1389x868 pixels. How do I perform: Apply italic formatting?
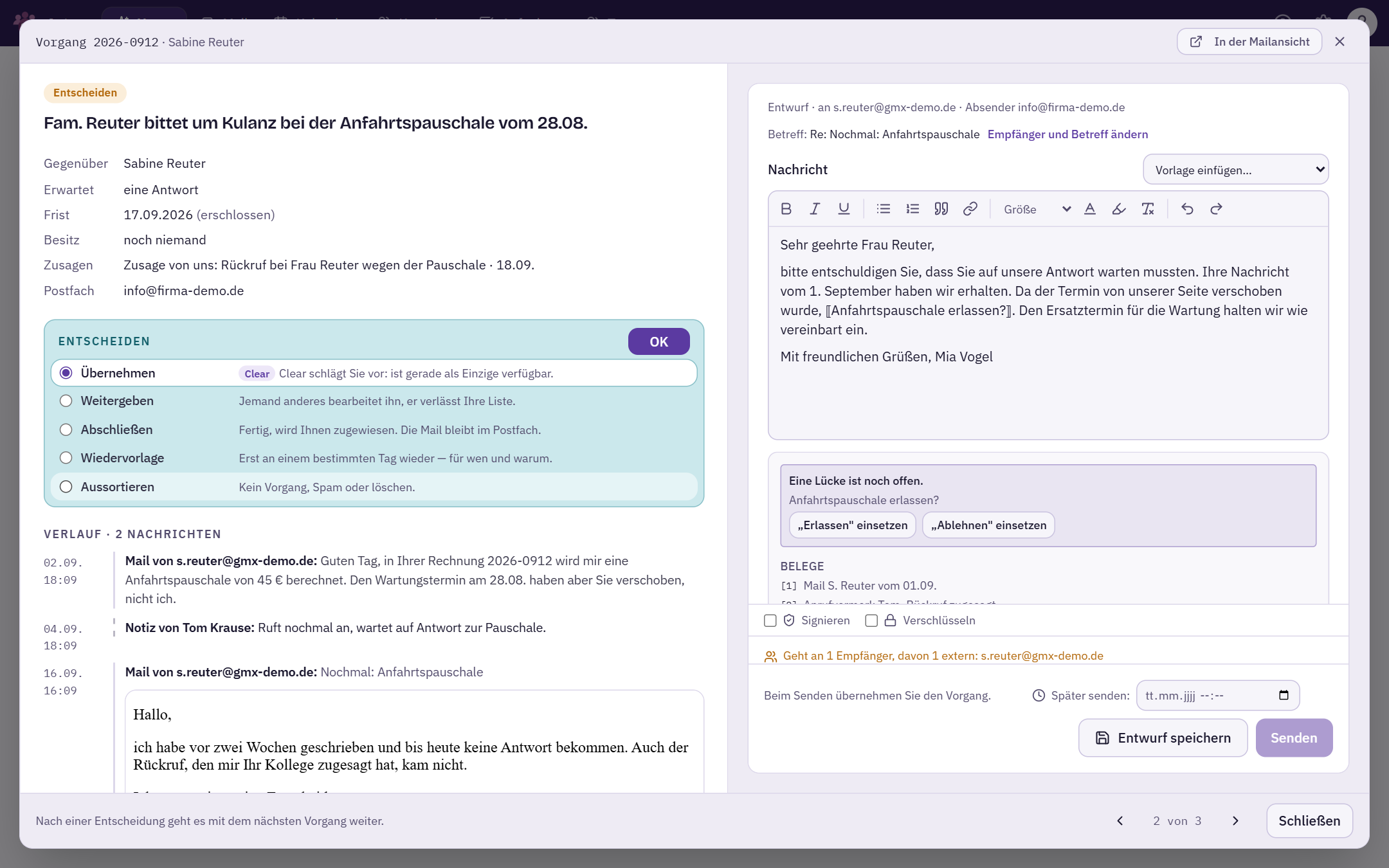click(x=815, y=209)
